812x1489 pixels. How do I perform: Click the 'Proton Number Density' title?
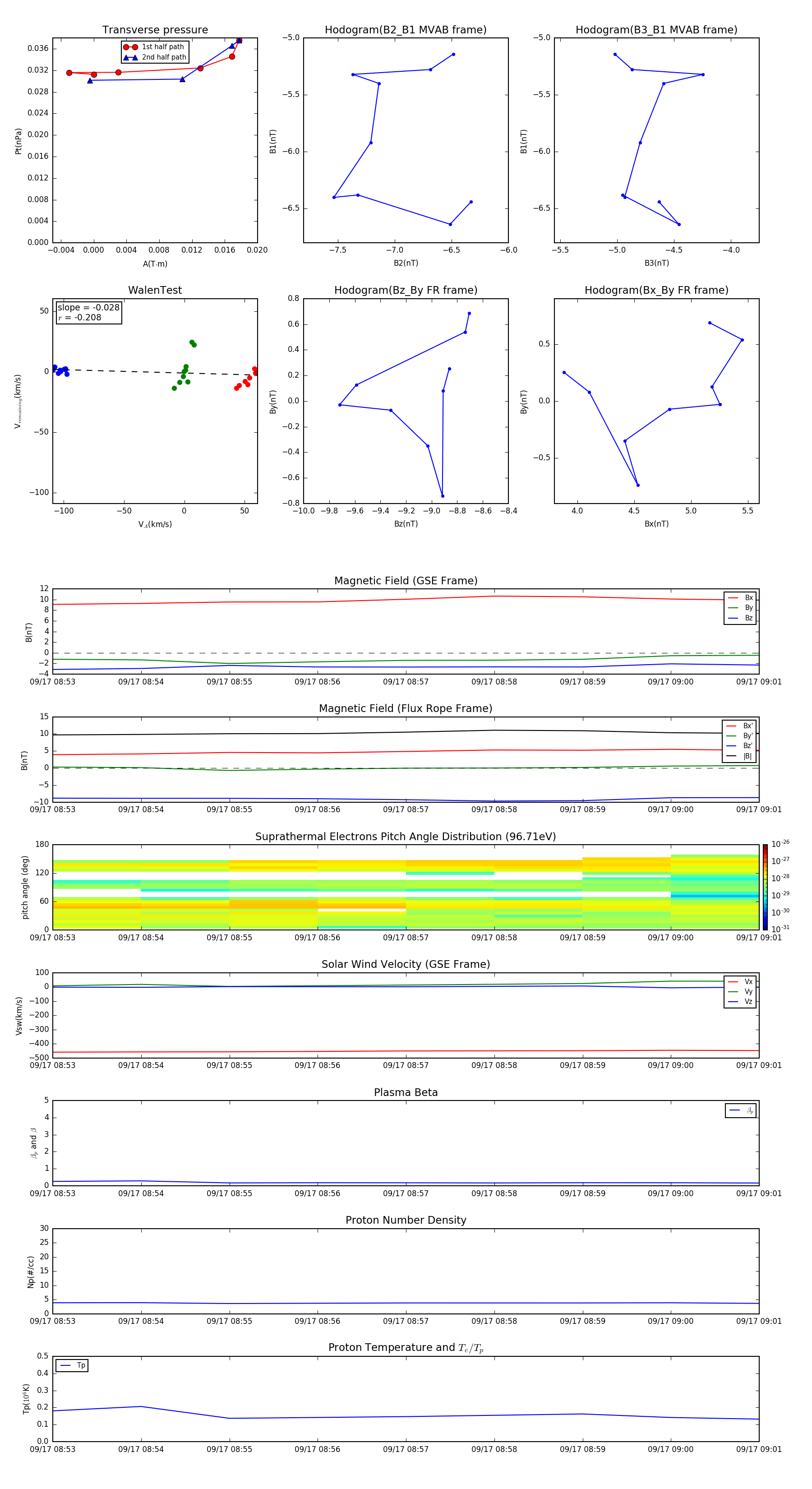coord(406,1220)
